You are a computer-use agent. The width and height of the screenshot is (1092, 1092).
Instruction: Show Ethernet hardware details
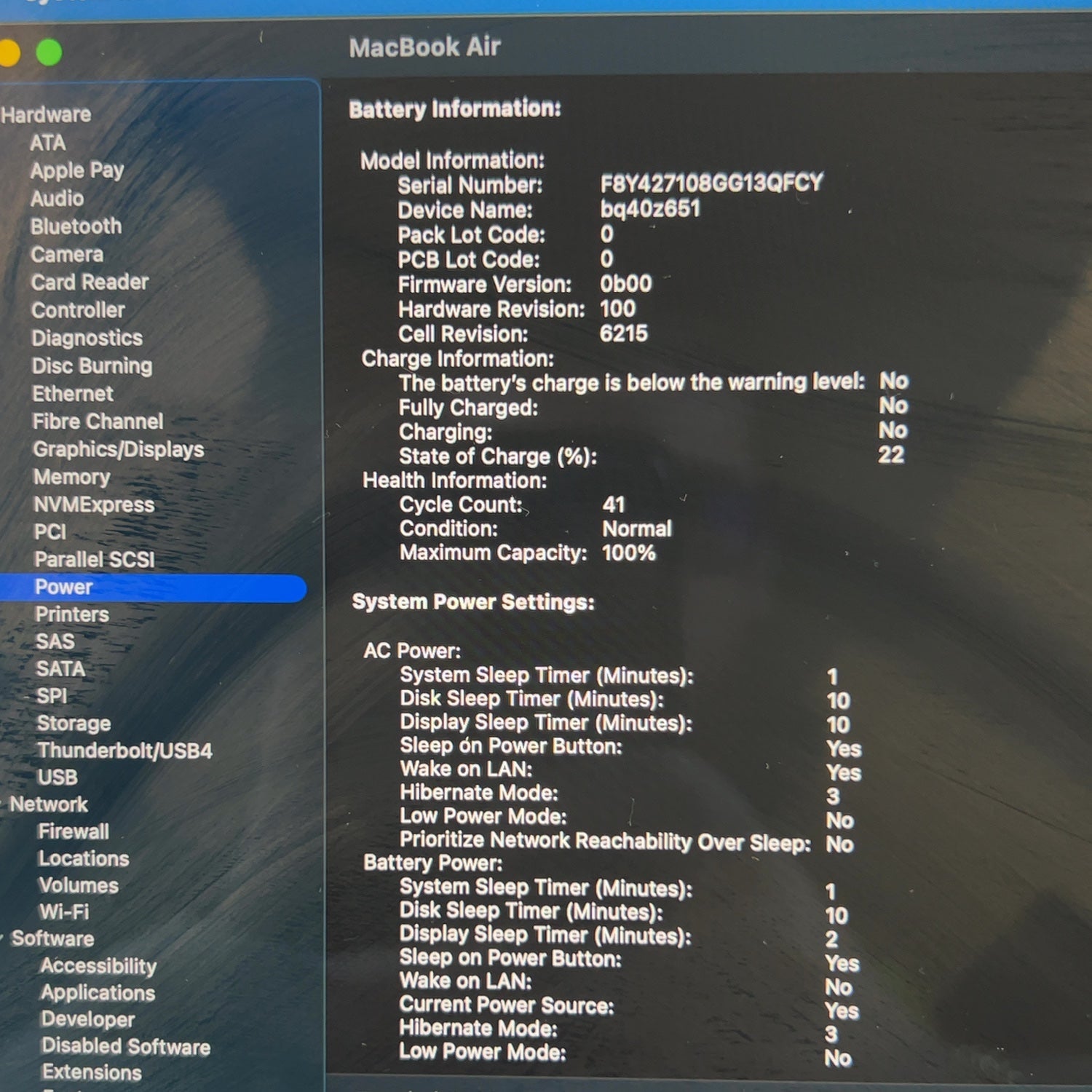pos(73,394)
